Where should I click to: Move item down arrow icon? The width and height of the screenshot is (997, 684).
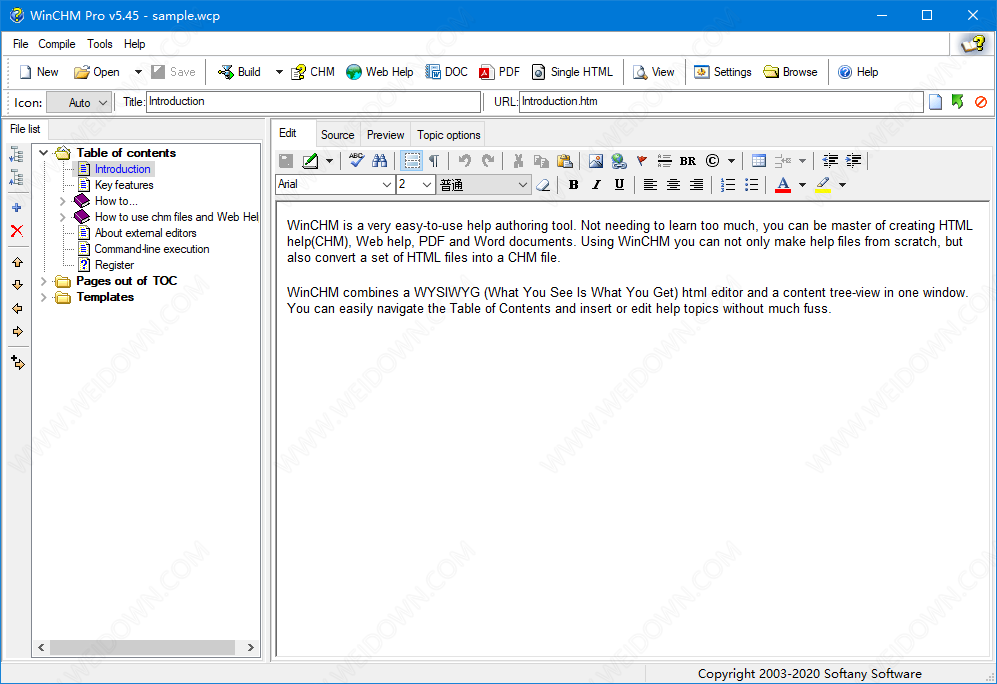click(x=17, y=285)
